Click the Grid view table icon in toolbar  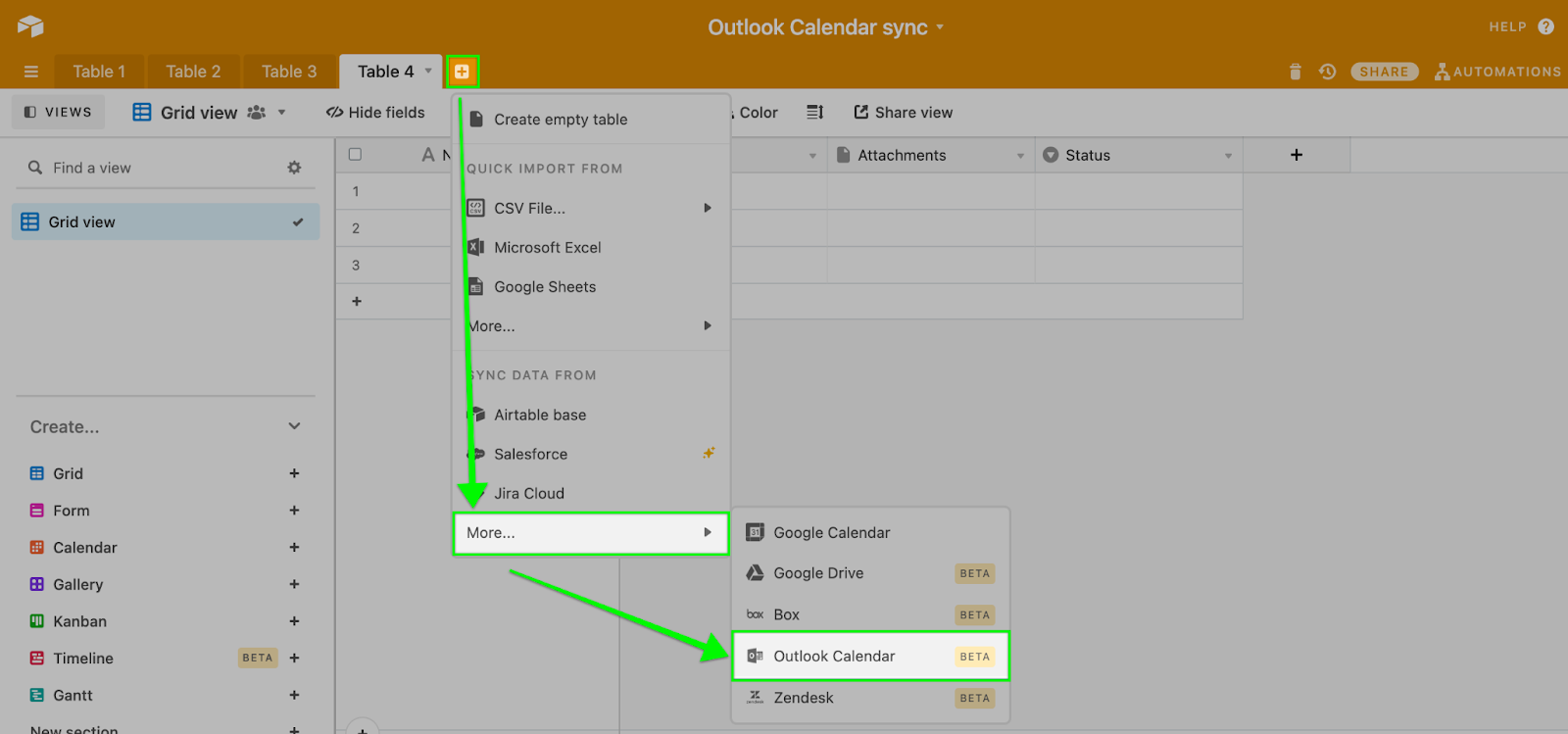pyautogui.click(x=142, y=112)
